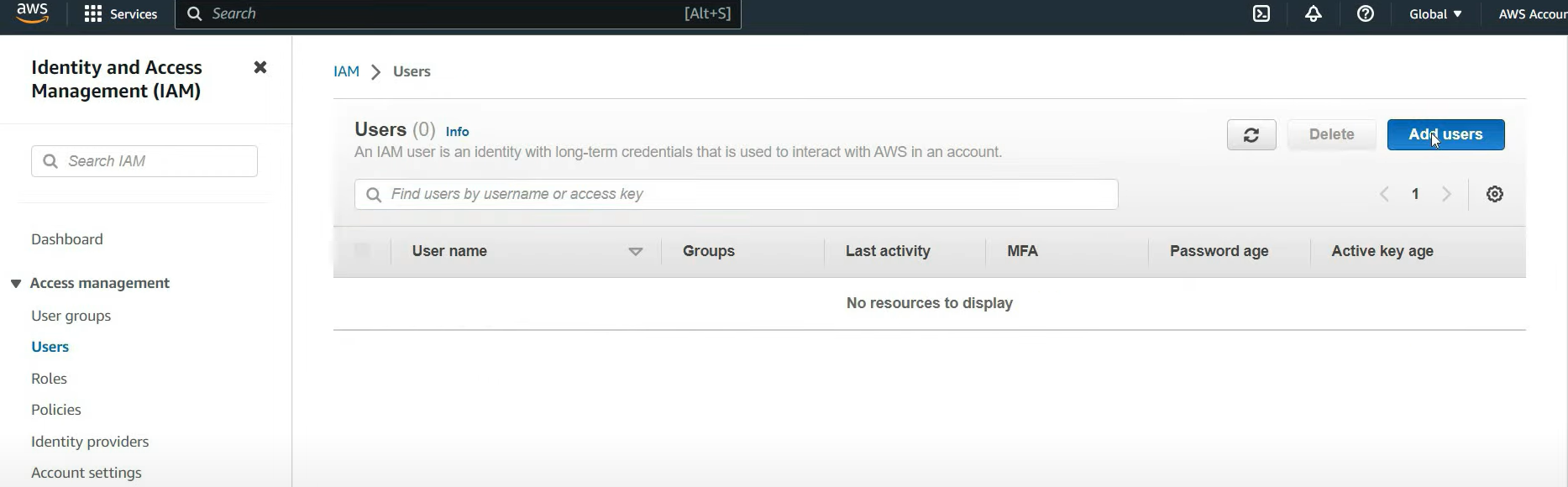The image size is (1568, 487).
Task: Click the magnifier in the top search bar
Action: (194, 14)
